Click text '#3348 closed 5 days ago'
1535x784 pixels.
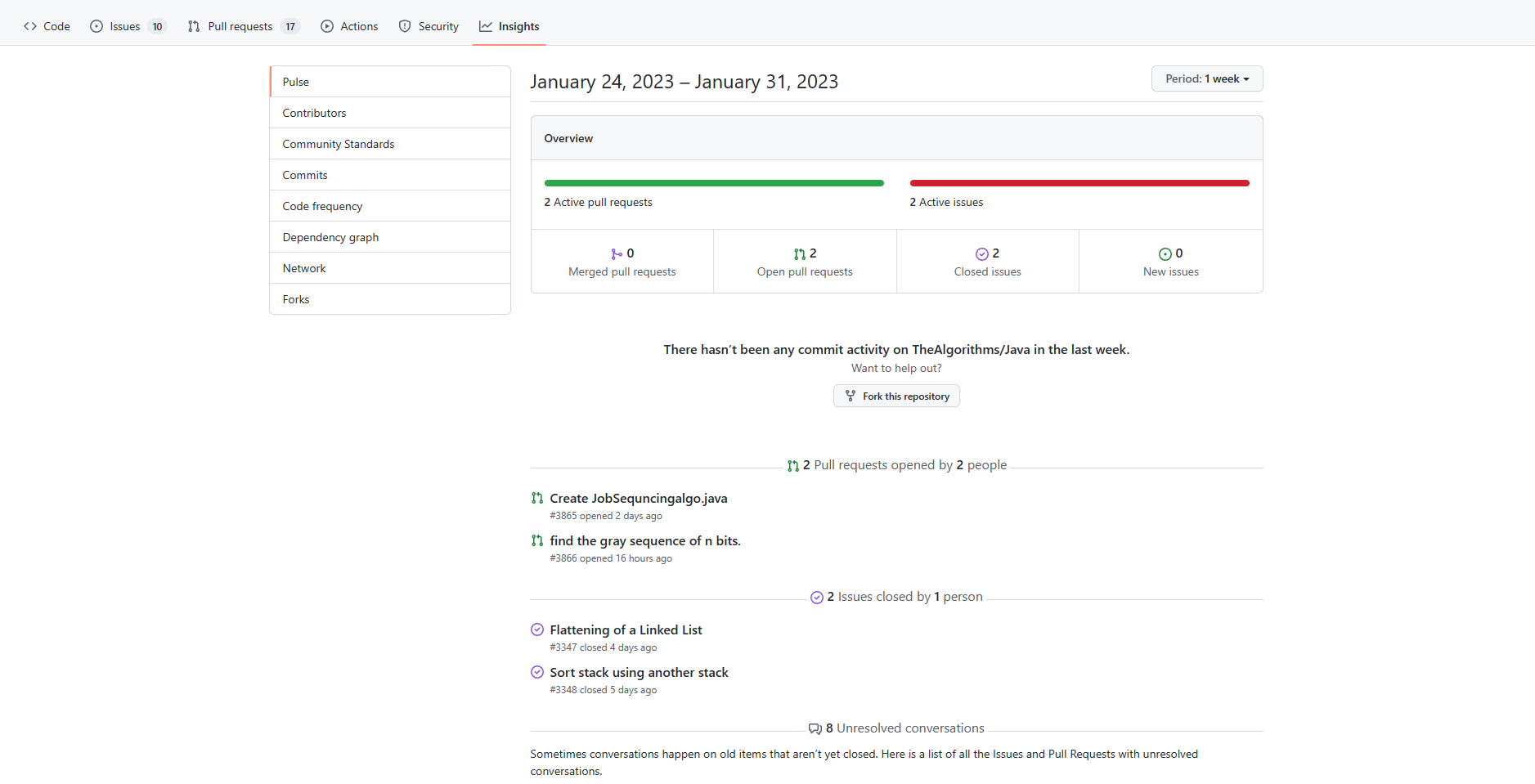[604, 690]
